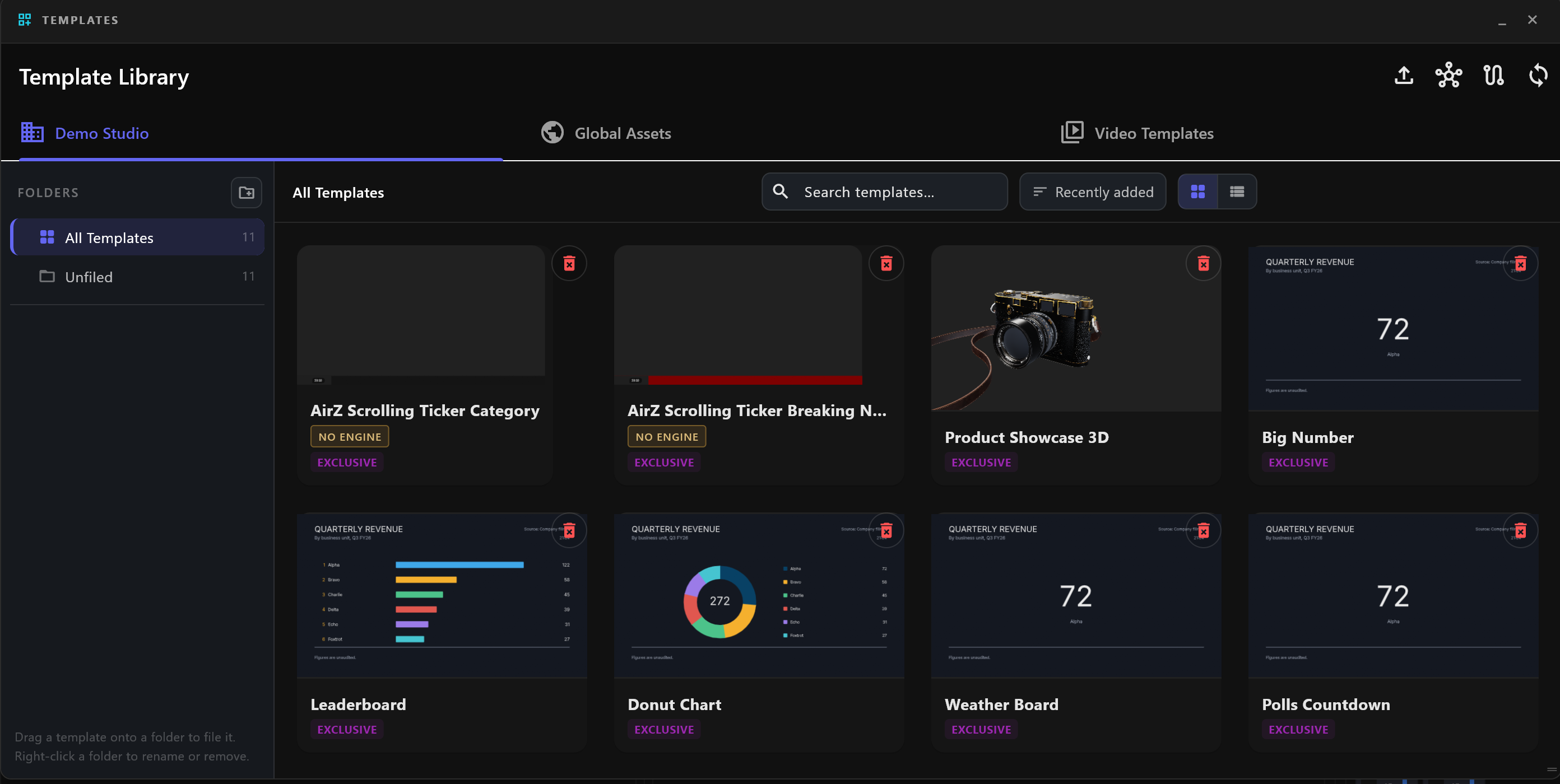1560x784 pixels.
Task: Click the Templates app icon in title bar
Action: (x=25, y=20)
